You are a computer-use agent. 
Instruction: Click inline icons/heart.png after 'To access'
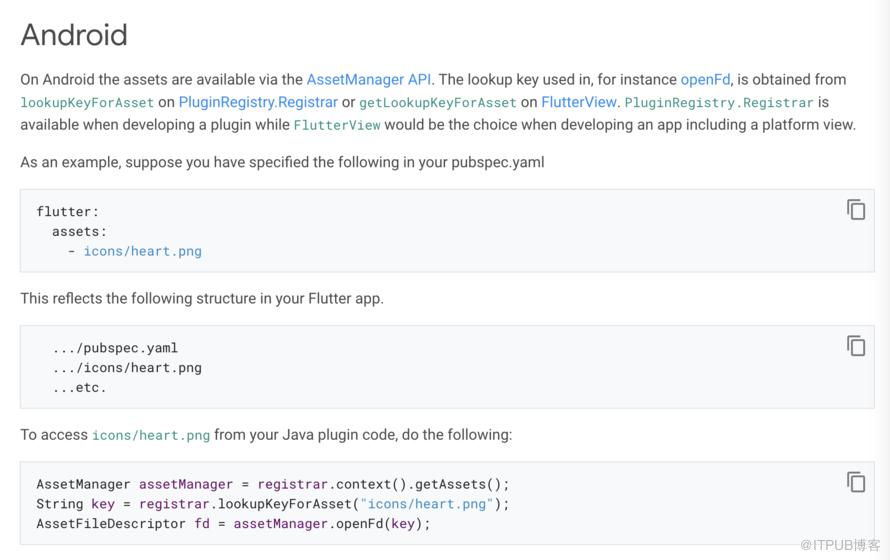pyautogui.click(x=151, y=435)
